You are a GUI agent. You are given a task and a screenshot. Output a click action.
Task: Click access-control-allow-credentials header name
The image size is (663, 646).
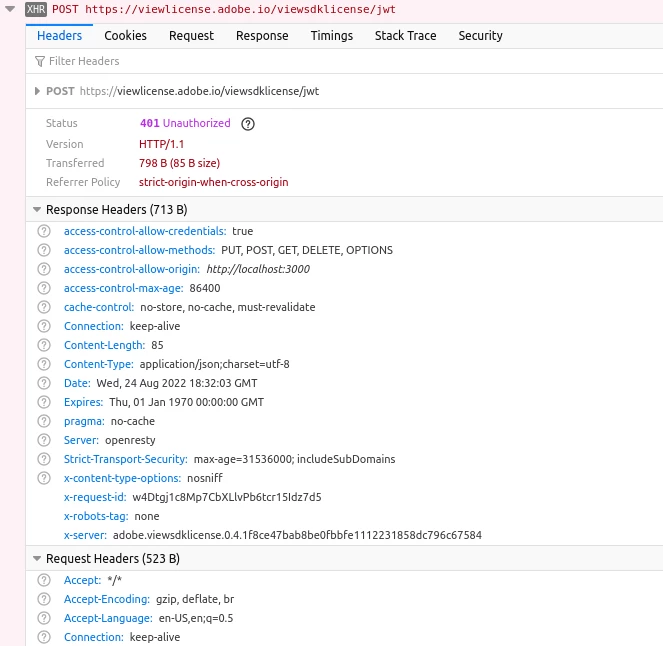point(145,231)
